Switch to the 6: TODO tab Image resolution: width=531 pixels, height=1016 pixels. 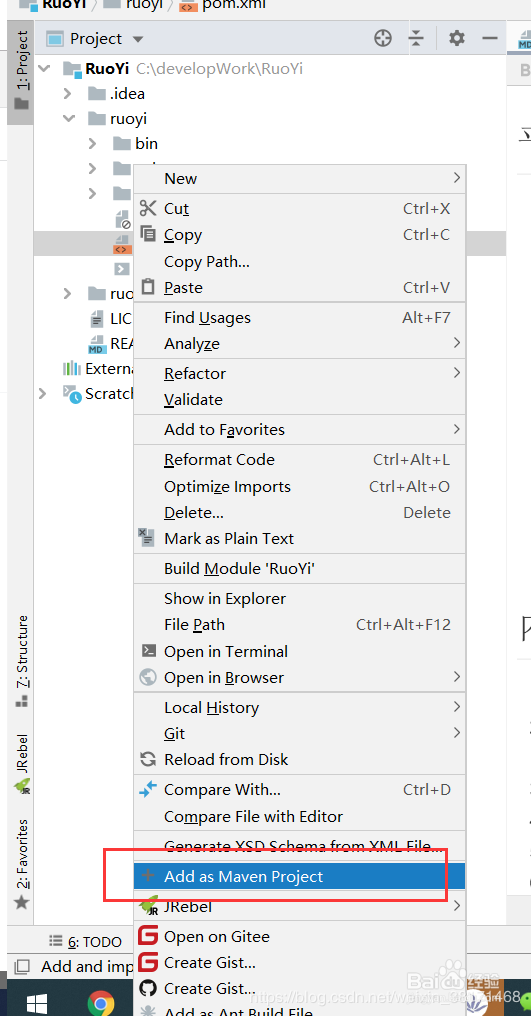click(87, 942)
